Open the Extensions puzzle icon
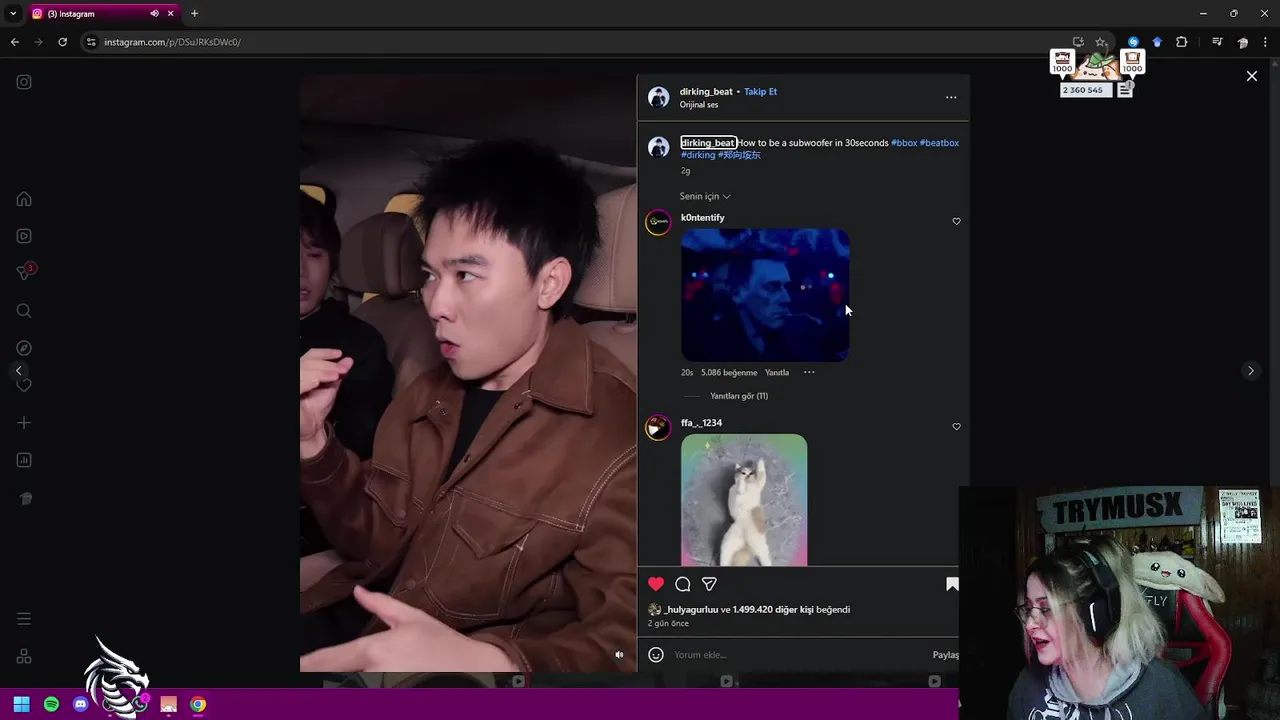 point(1182,42)
